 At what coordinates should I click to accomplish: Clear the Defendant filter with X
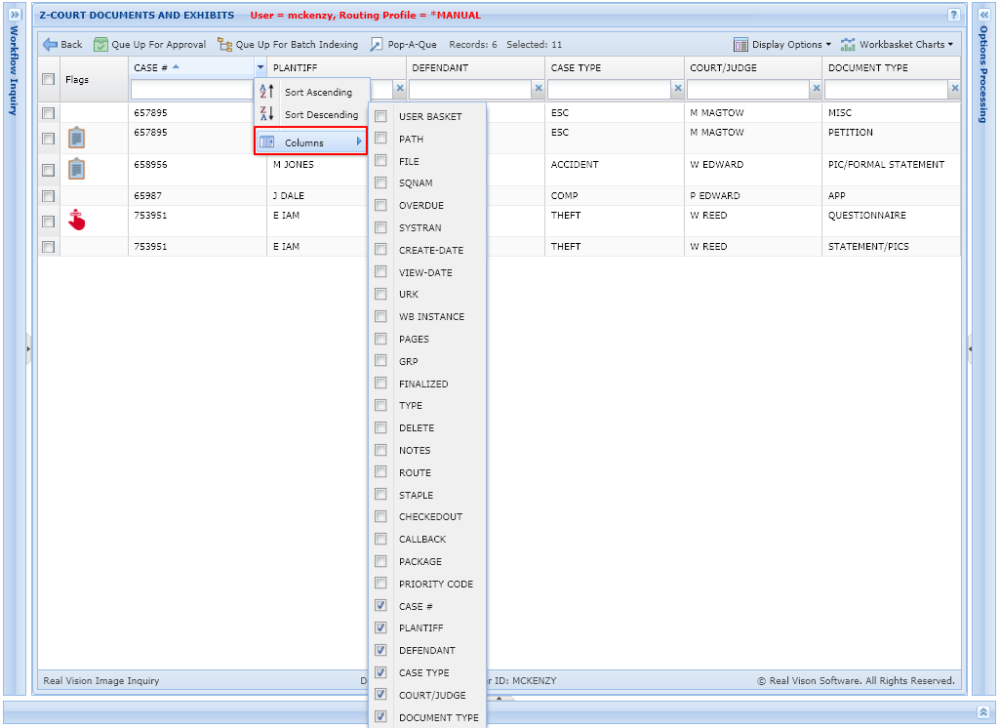(538, 89)
